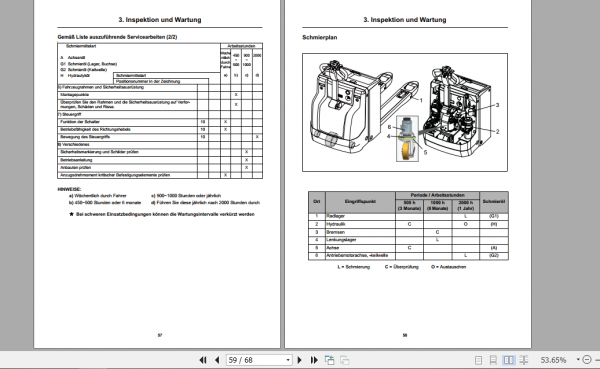The height and width of the screenshot is (369, 600).
Task: Click the previous view icon with green arrow
Action: click(x=329, y=360)
